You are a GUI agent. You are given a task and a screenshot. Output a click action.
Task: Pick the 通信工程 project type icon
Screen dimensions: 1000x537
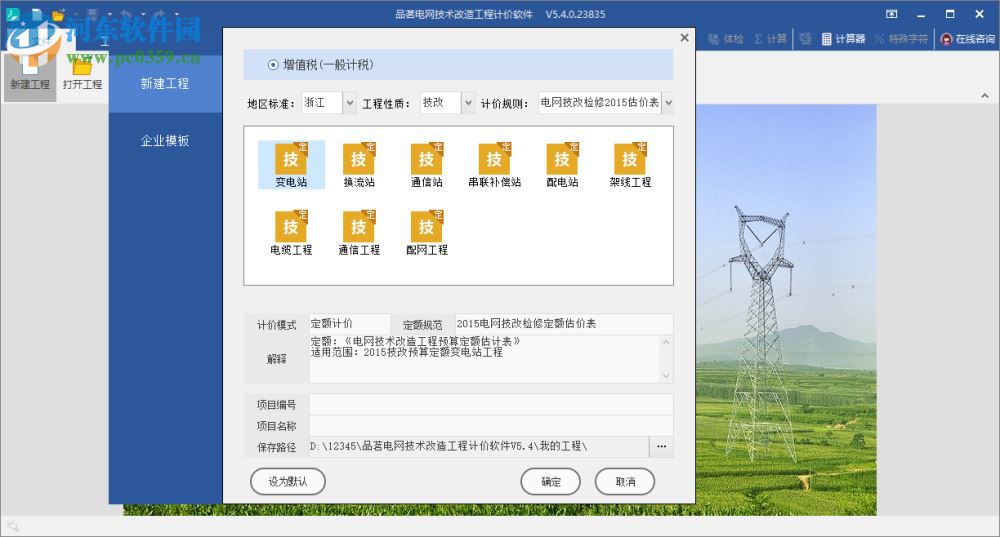[x=359, y=233]
